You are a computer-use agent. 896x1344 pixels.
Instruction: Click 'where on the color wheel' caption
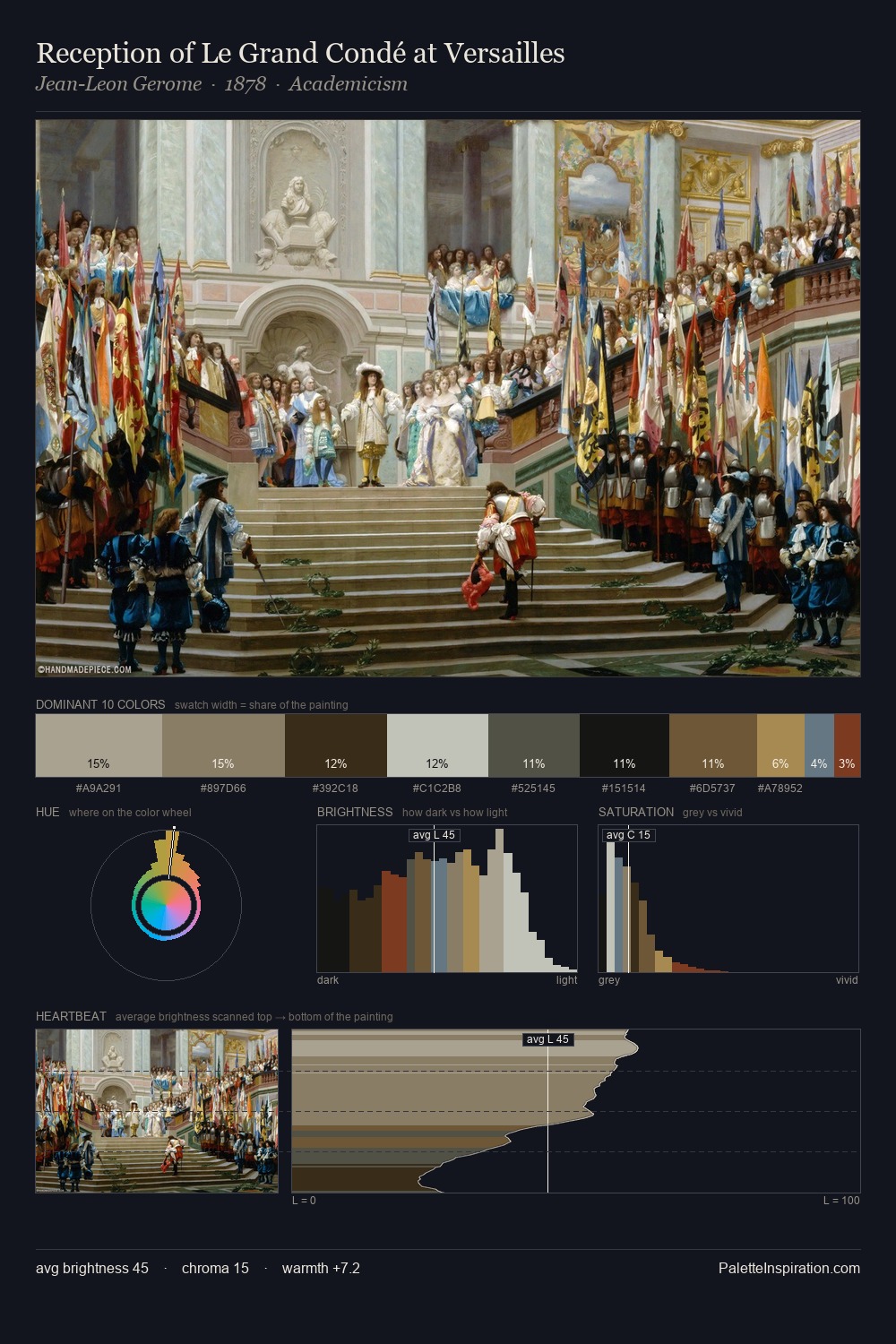coord(130,813)
